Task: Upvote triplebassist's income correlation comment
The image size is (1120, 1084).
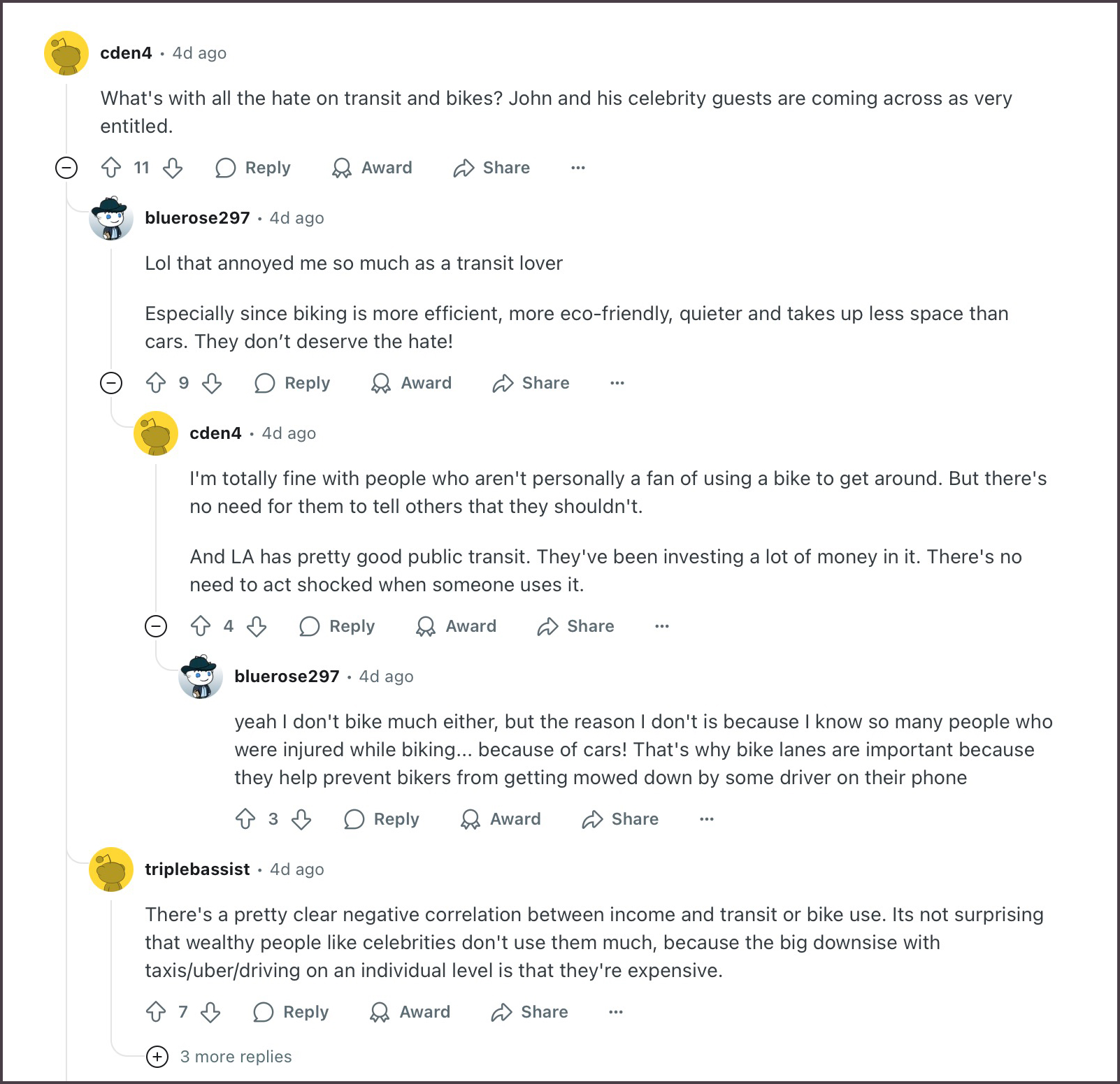Action: 156,1012
